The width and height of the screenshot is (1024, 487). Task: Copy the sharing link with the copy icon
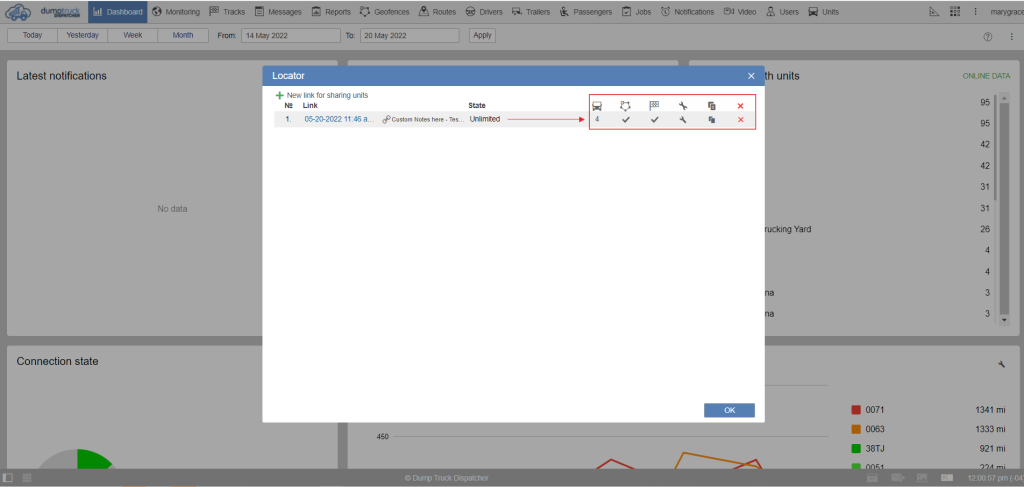click(712, 120)
